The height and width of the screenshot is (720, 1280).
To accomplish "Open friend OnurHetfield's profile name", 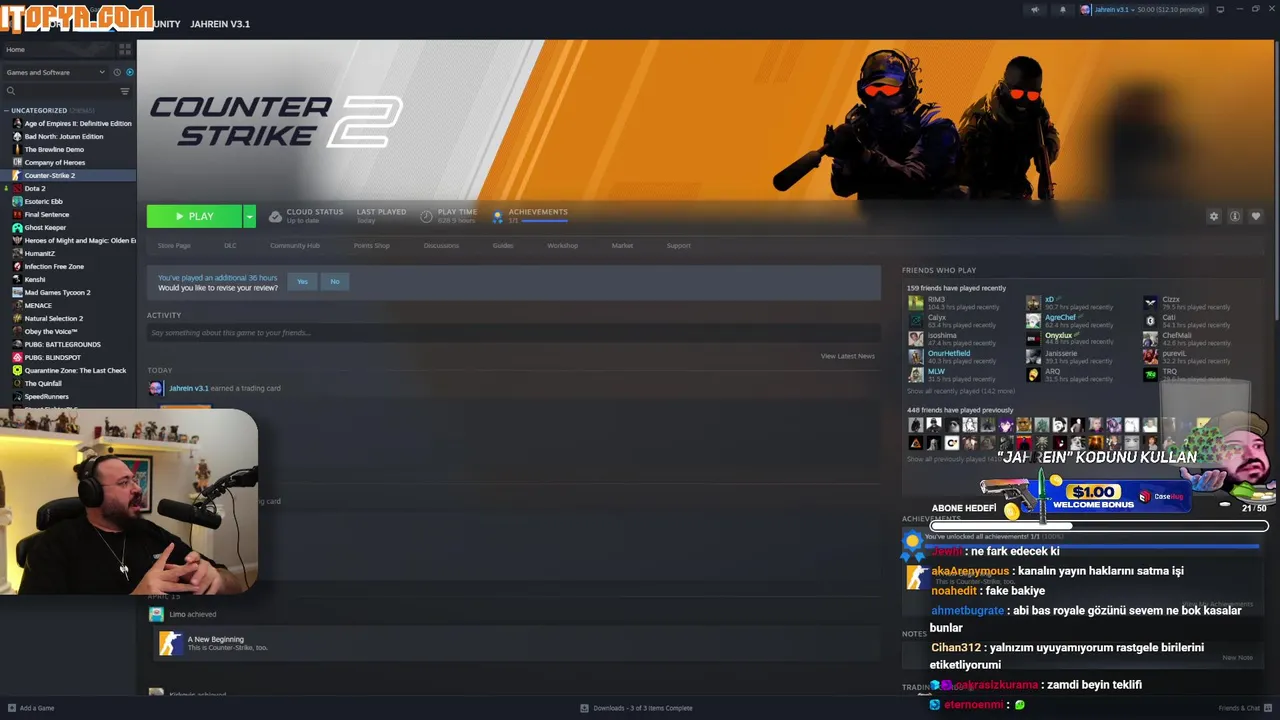I will pyautogui.click(x=949, y=353).
